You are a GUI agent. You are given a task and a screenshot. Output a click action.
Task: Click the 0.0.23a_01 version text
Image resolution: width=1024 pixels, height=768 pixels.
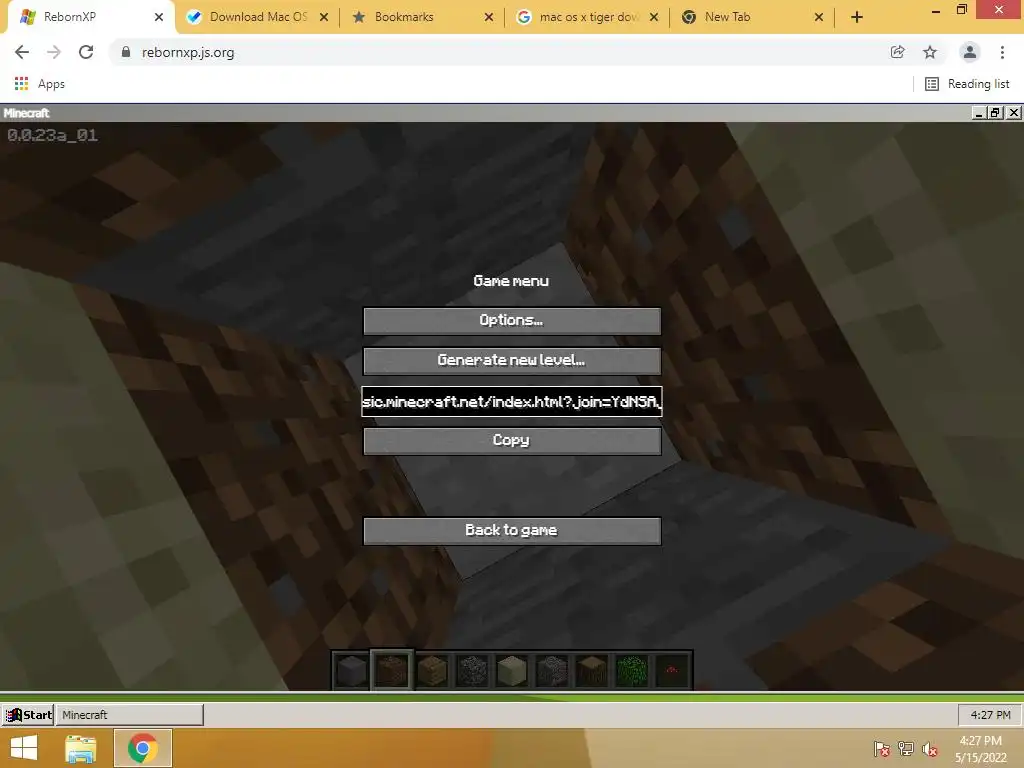53,136
